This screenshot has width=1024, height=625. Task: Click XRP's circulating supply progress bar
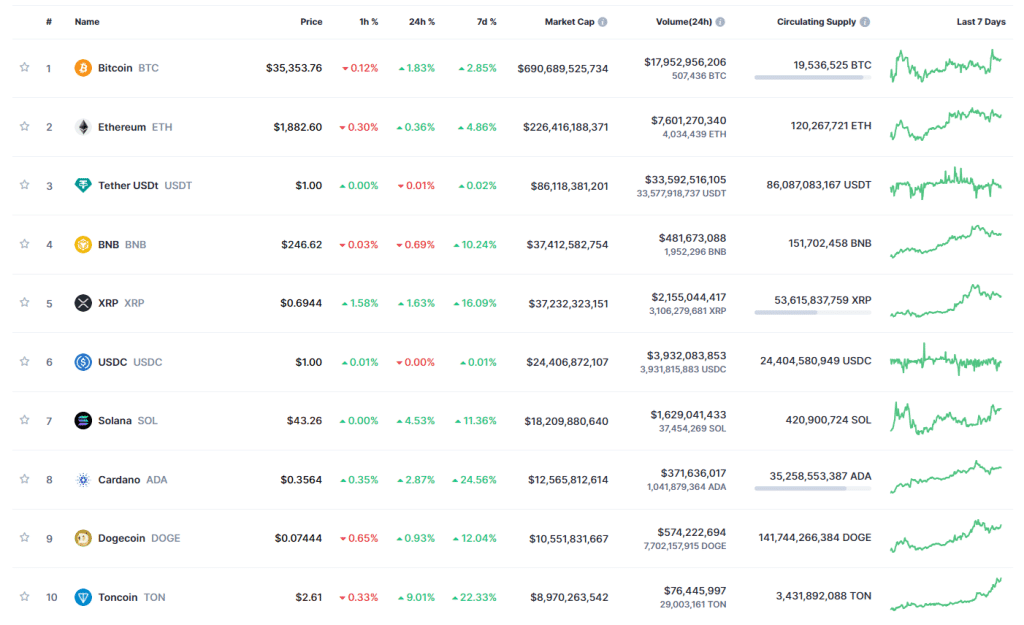point(812,313)
